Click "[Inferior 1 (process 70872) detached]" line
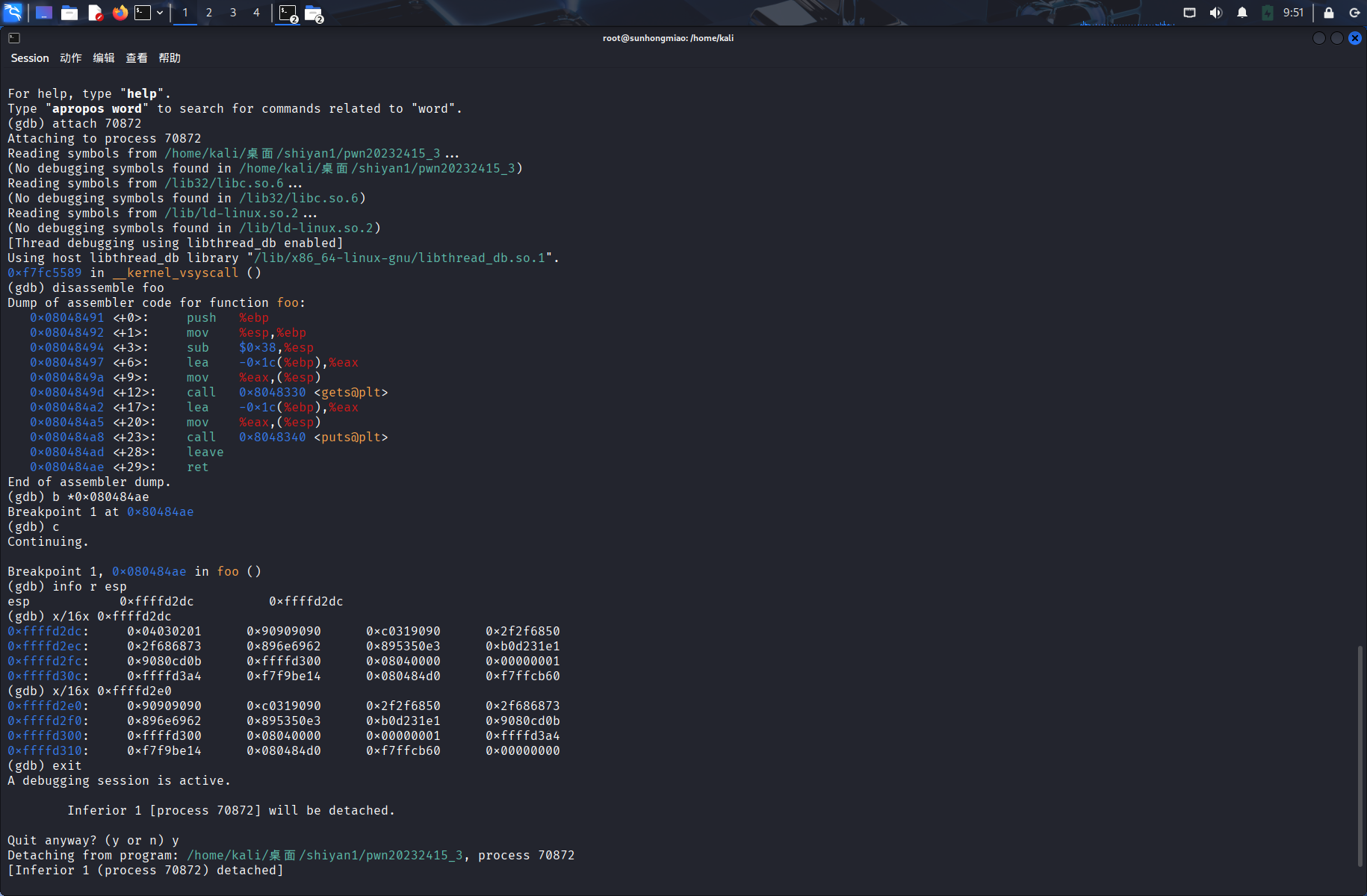Image resolution: width=1367 pixels, height=896 pixels. pos(146,870)
